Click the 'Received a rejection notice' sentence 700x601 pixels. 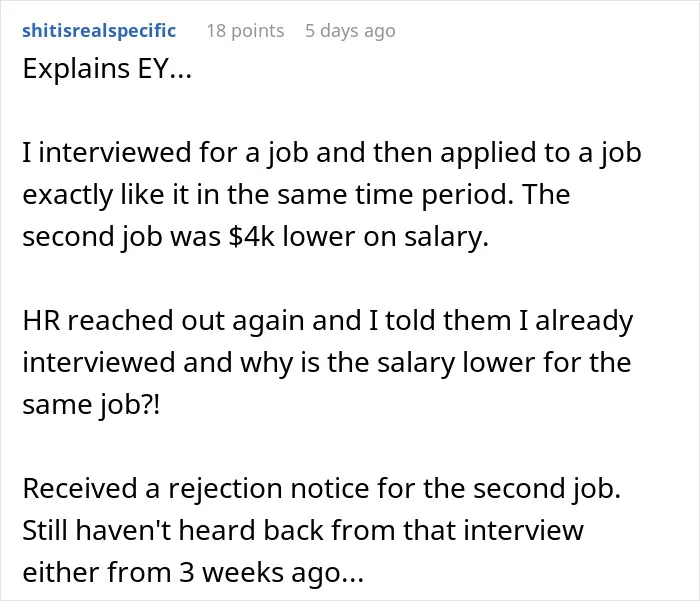pos(197,488)
